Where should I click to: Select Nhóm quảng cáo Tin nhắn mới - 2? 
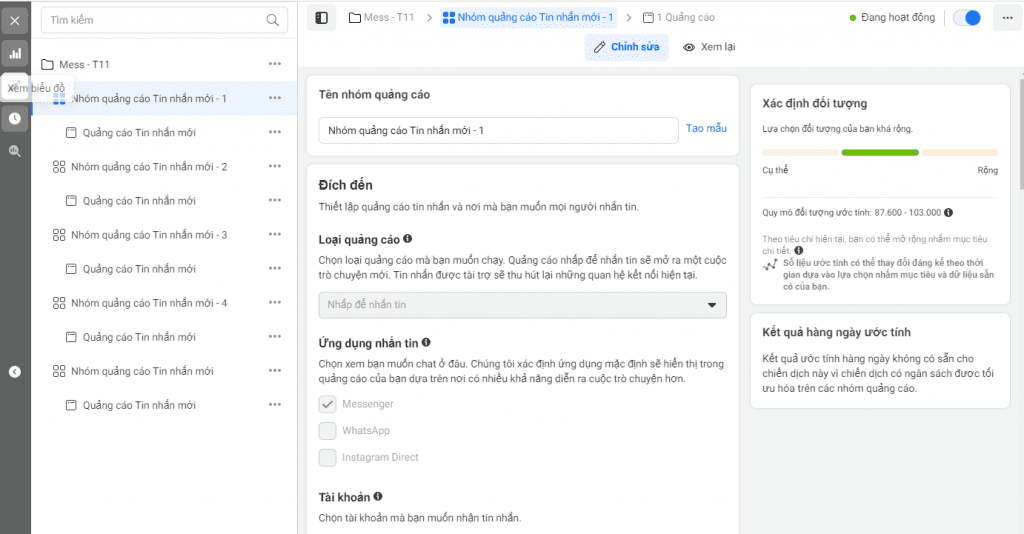(x=148, y=166)
